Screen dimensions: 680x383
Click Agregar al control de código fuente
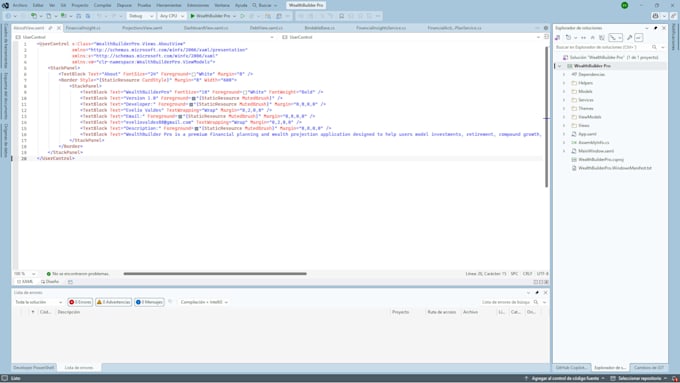pyautogui.click(x=565, y=379)
